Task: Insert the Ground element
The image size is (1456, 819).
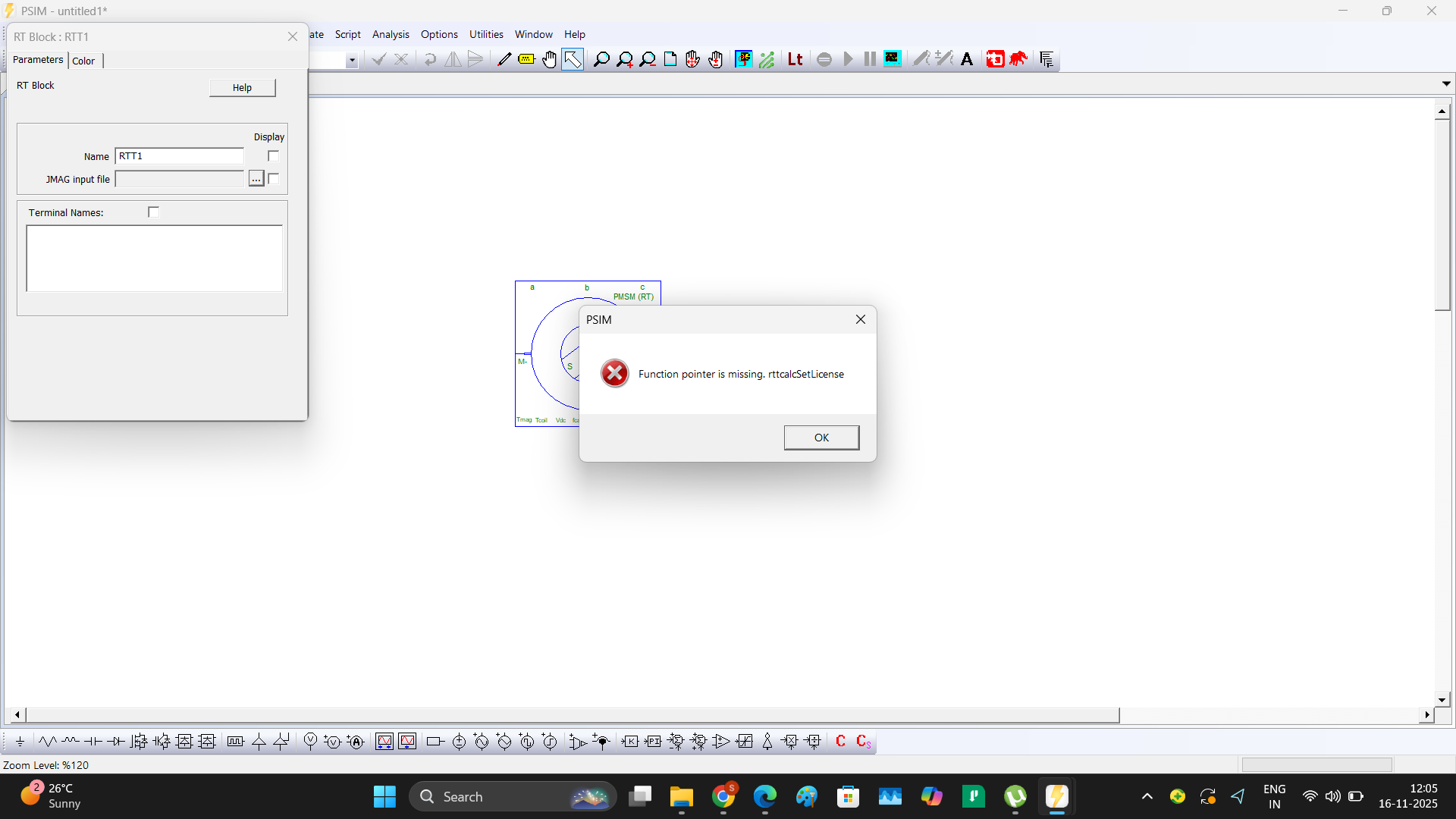Action: tap(20, 742)
